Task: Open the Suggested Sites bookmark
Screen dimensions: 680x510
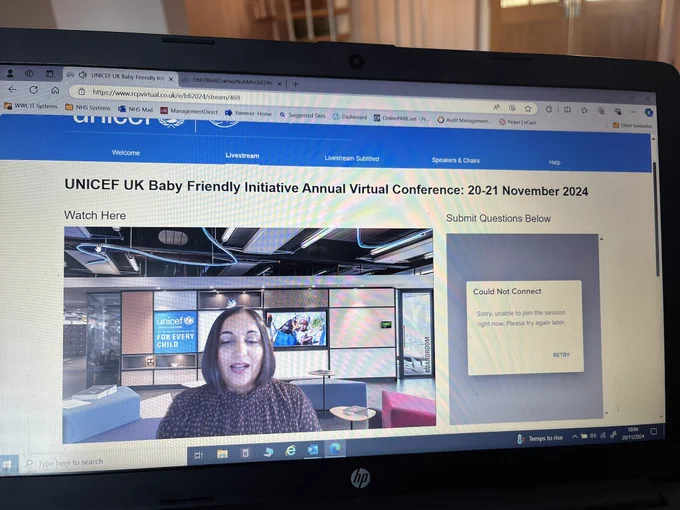Action: (302, 115)
